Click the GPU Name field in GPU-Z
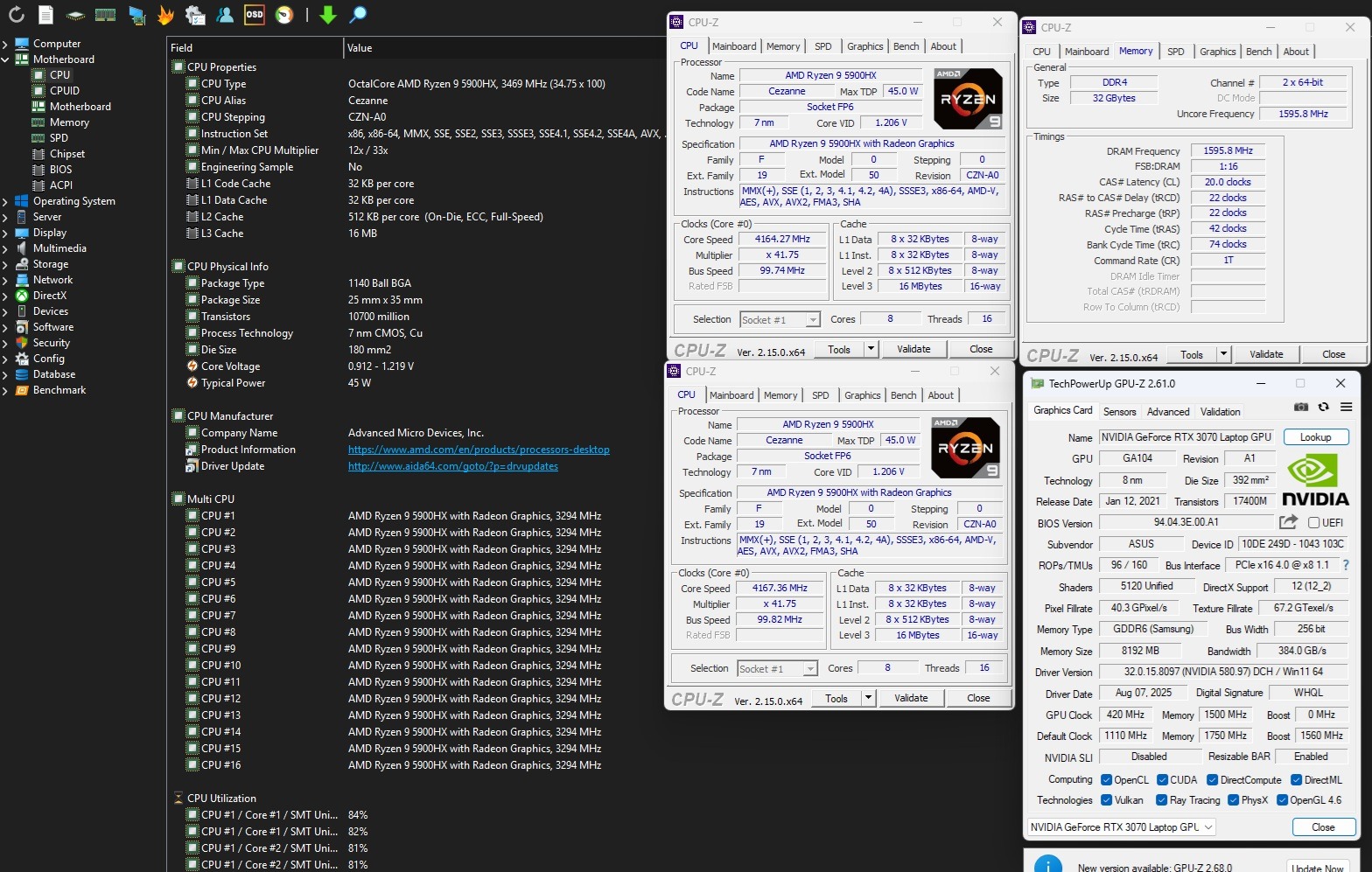This screenshot has width=1372, height=872. tap(1187, 437)
